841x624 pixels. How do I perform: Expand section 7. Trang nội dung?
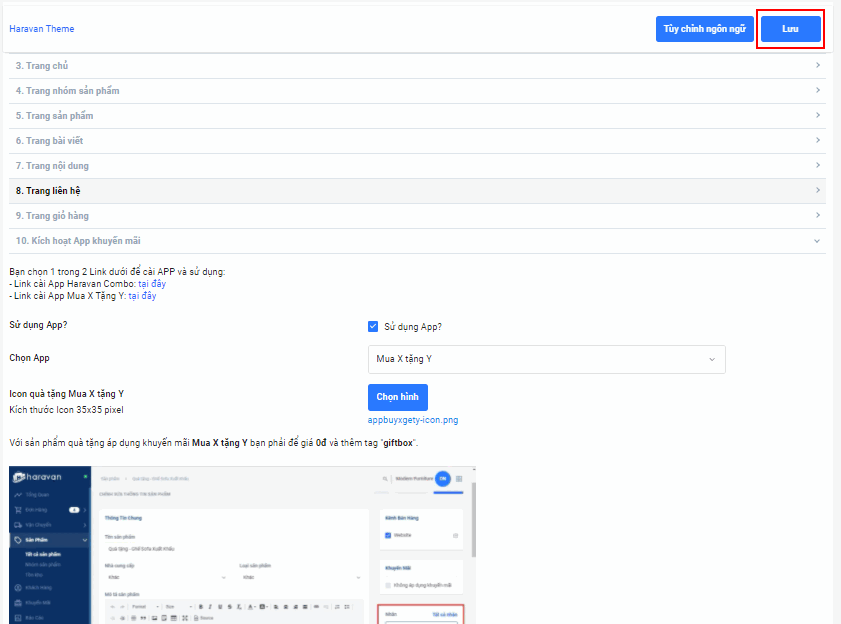417,166
